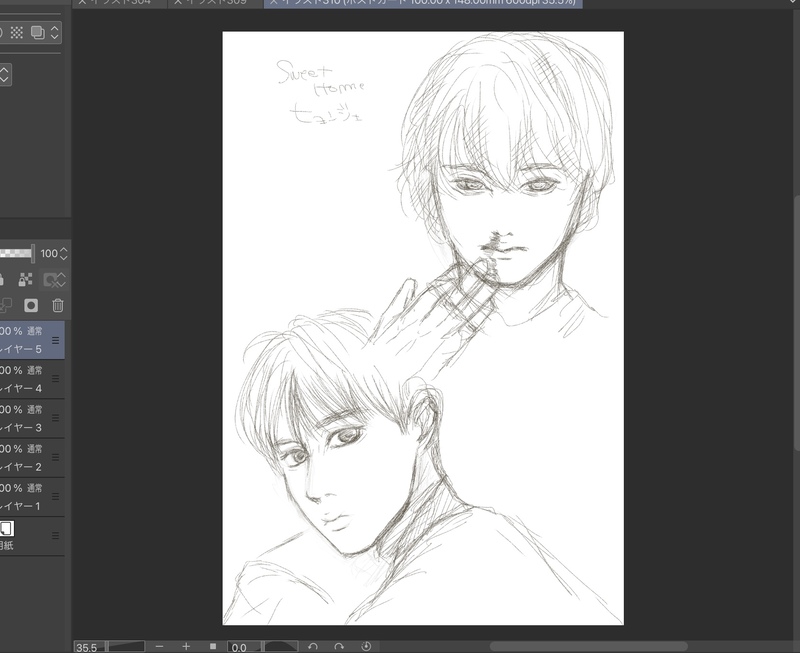Viewport: 800px width, 653px height.
Task: Toggle the mask enable icon with X
Action: coord(50,280)
